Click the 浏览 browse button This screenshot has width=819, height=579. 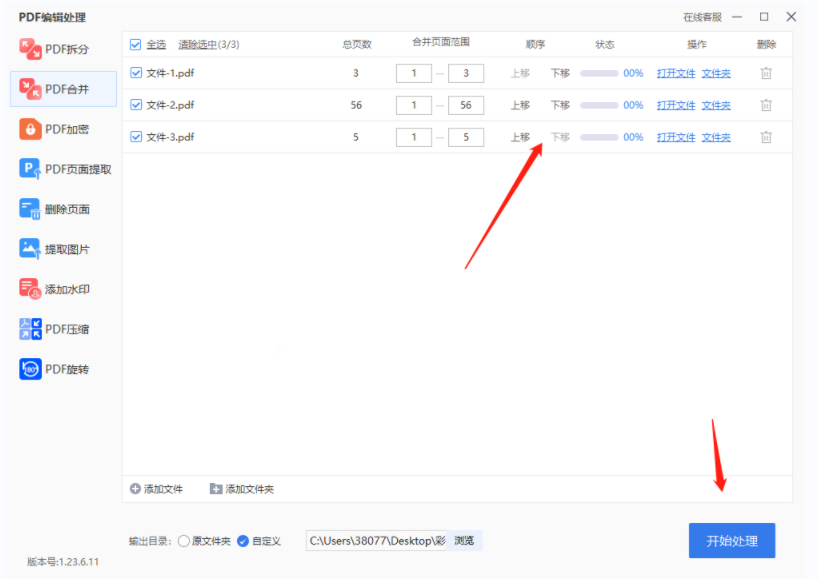(x=464, y=540)
